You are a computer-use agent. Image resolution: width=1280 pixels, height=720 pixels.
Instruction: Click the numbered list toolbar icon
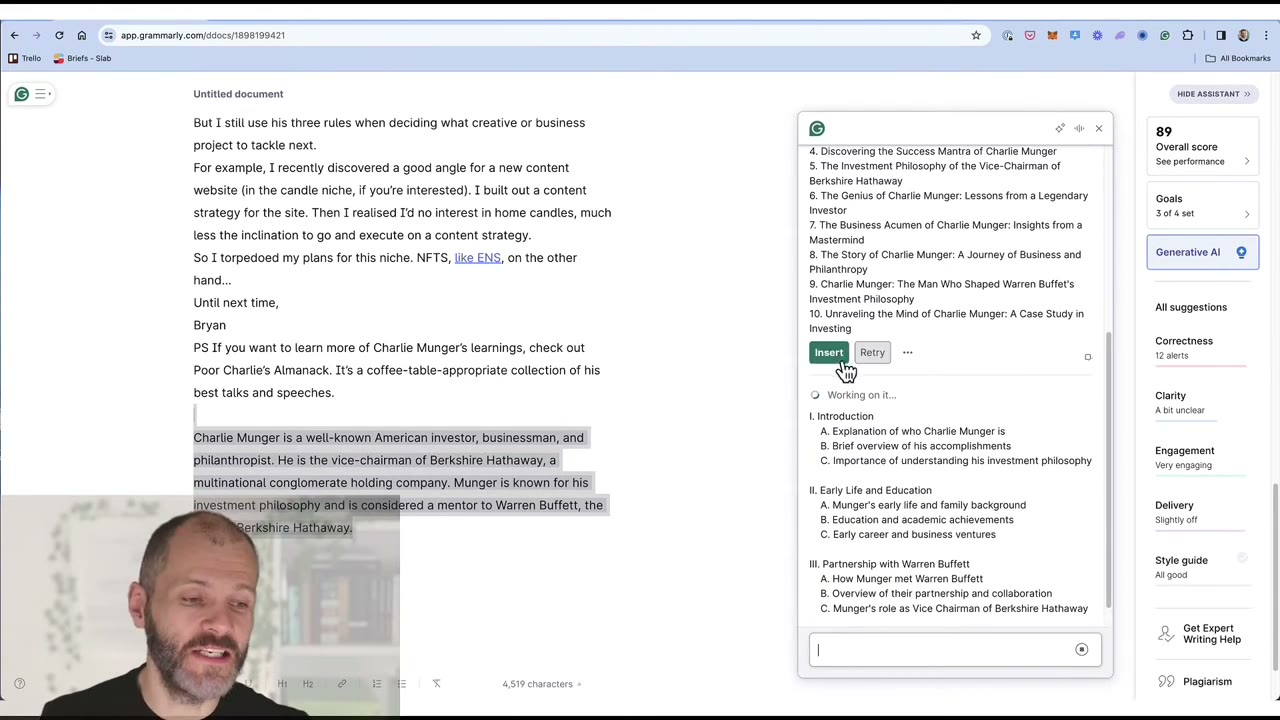pyautogui.click(x=377, y=684)
